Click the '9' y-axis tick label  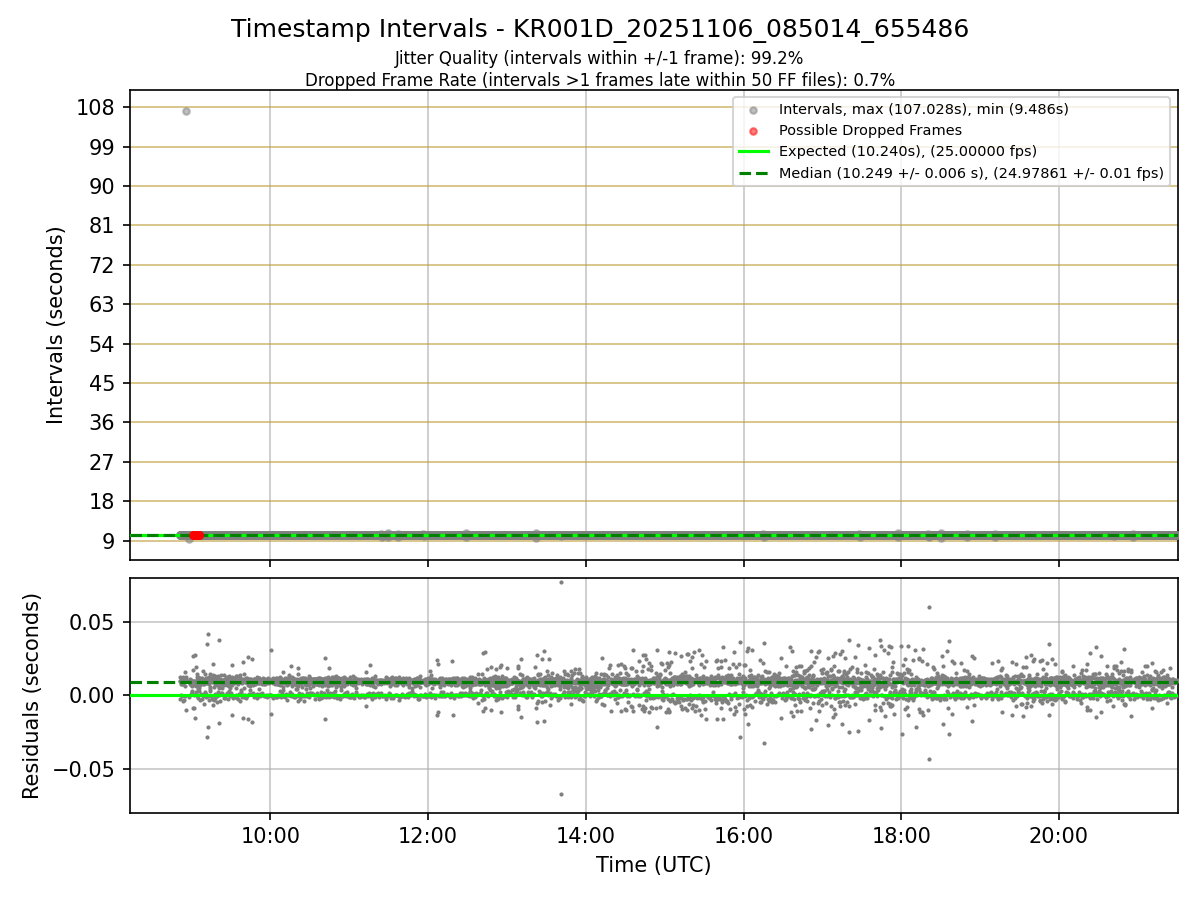point(109,541)
